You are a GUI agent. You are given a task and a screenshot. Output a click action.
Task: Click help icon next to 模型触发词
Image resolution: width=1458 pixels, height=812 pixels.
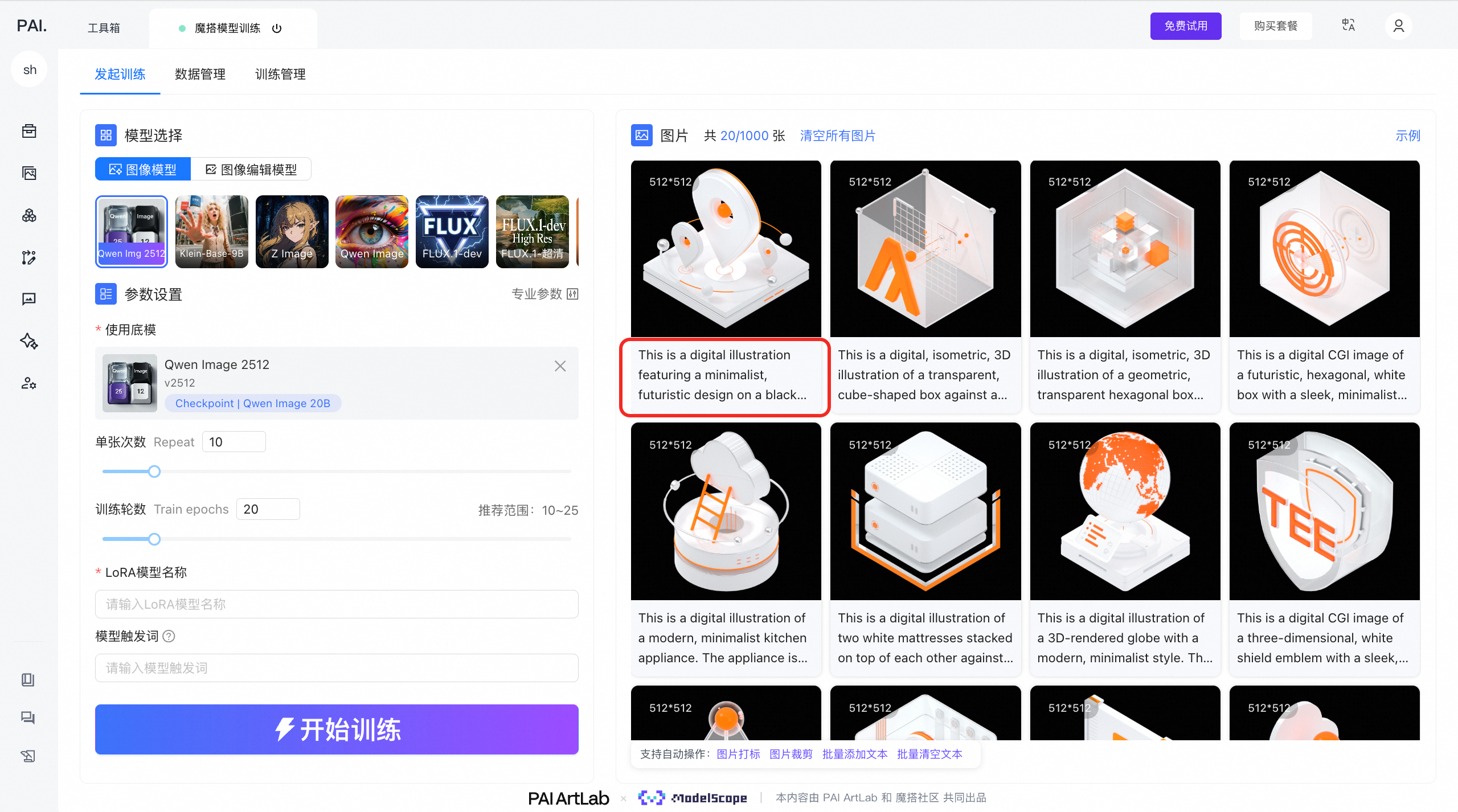tap(169, 636)
